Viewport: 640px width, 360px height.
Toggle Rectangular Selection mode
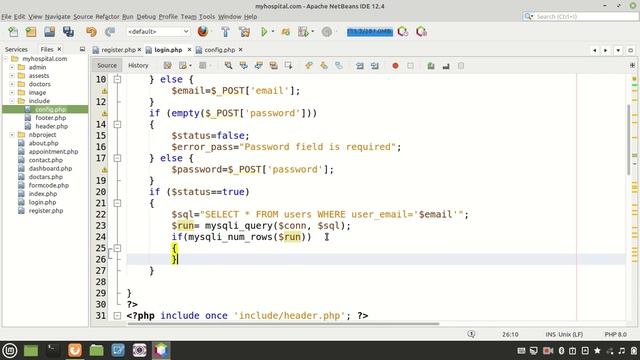289,66
